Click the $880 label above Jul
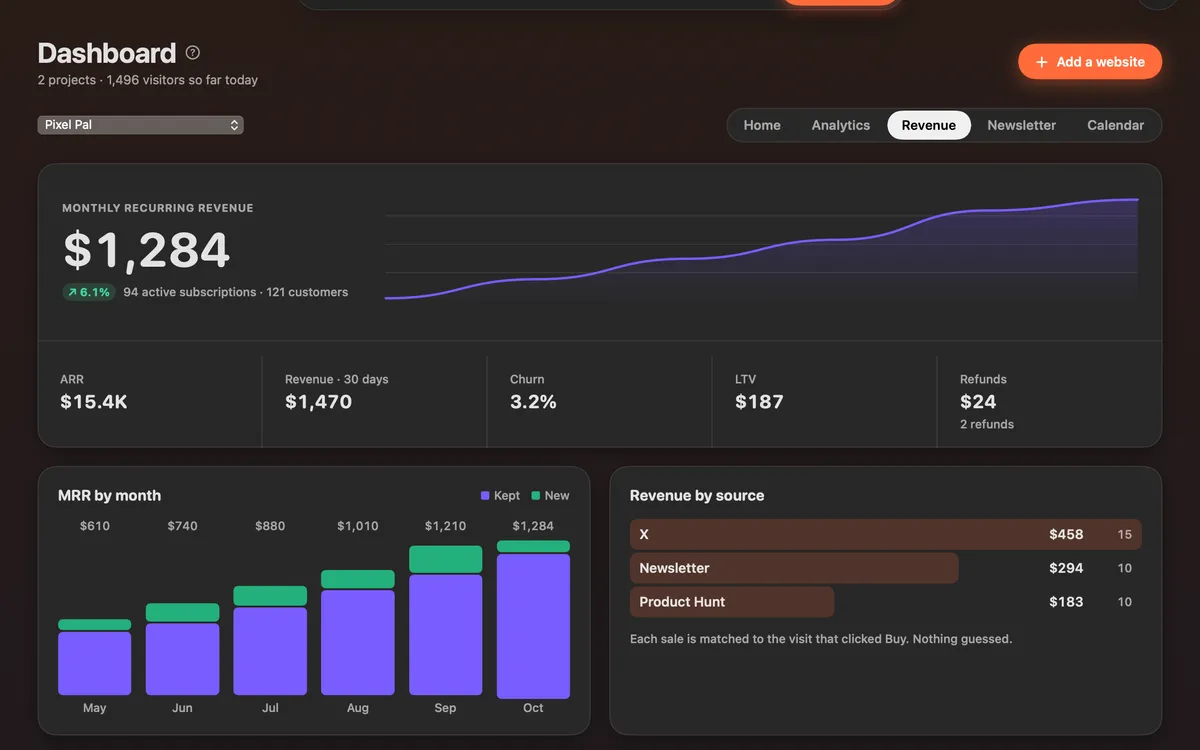Viewport: 1200px width, 750px height. [270, 526]
